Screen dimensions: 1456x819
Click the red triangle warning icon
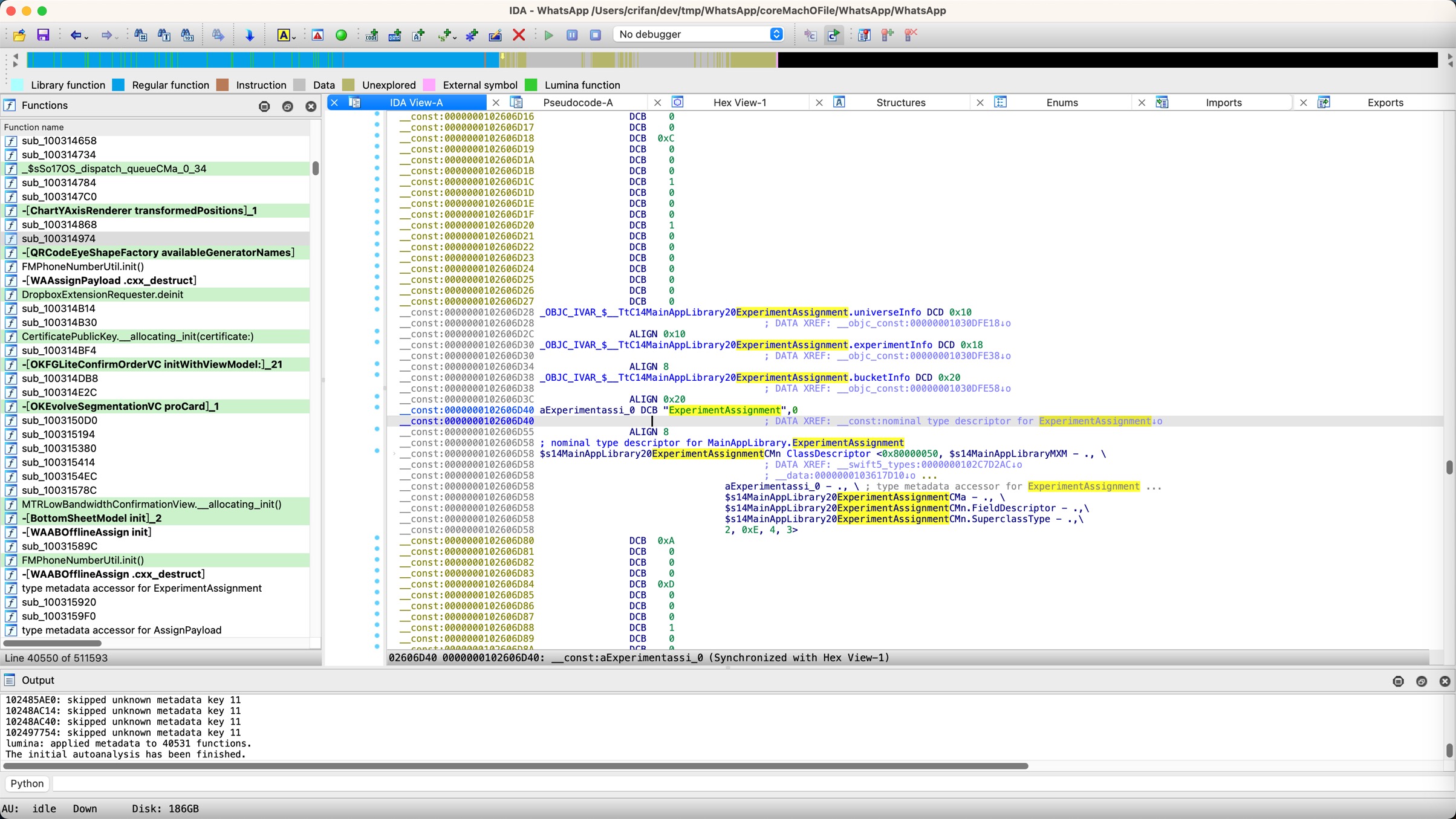coord(317,35)
